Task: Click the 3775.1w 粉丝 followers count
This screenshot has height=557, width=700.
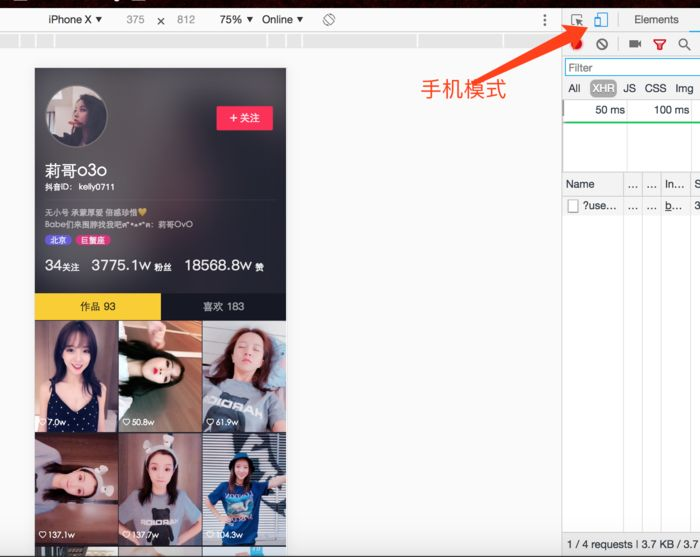Action: pyautogui.click(x=131, y=266)
